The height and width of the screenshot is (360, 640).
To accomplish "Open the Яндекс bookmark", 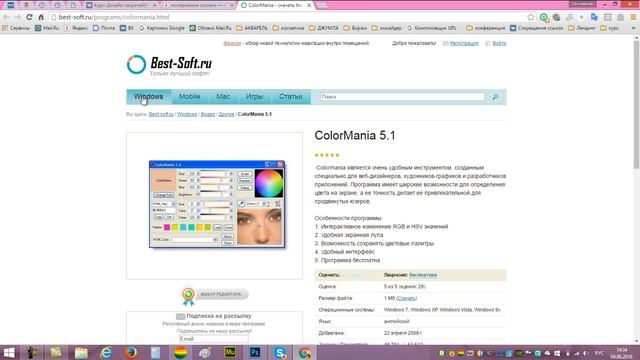I will [x=76, y=28].
